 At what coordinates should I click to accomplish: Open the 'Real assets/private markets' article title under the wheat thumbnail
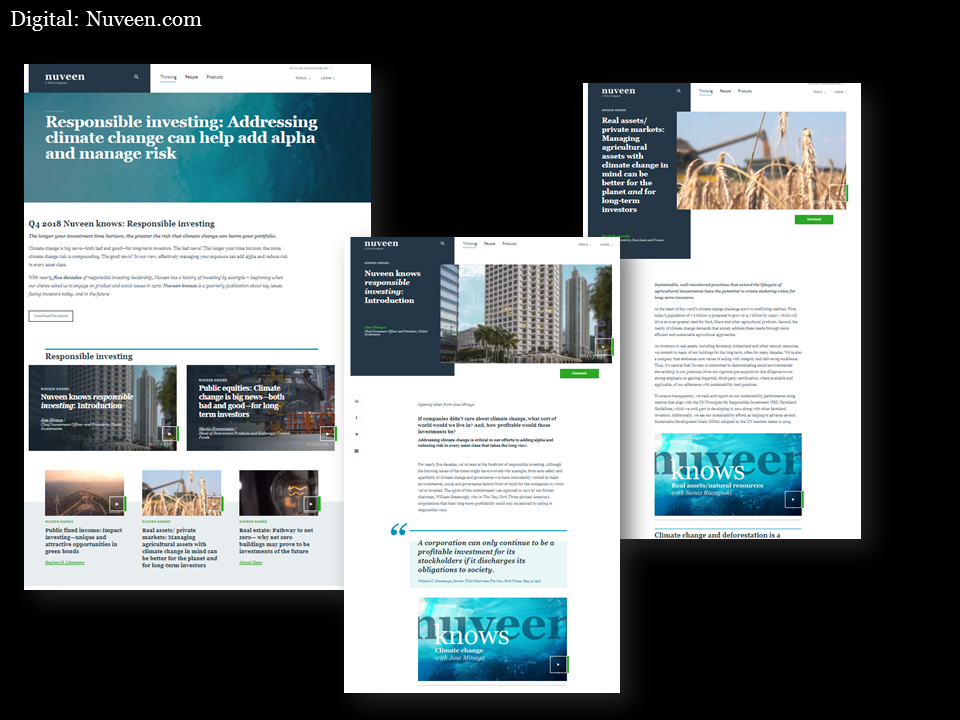point(179,547)
